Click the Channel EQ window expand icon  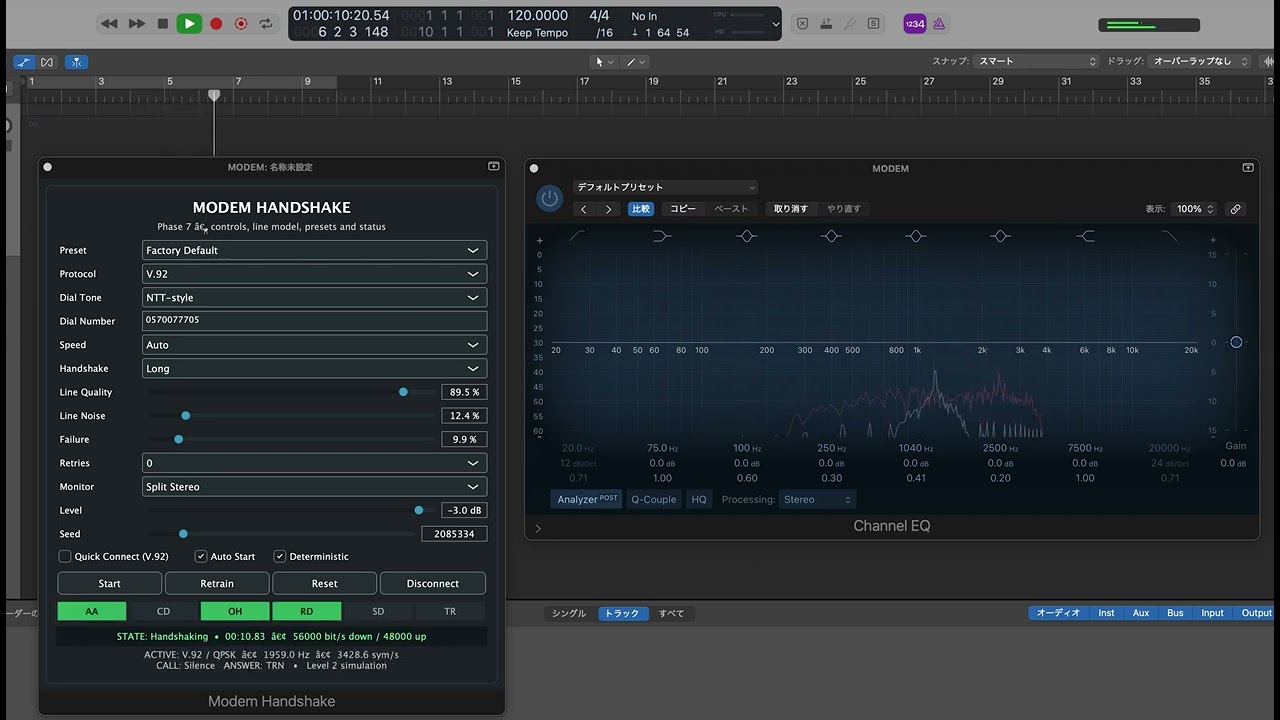click(1247, 168)
